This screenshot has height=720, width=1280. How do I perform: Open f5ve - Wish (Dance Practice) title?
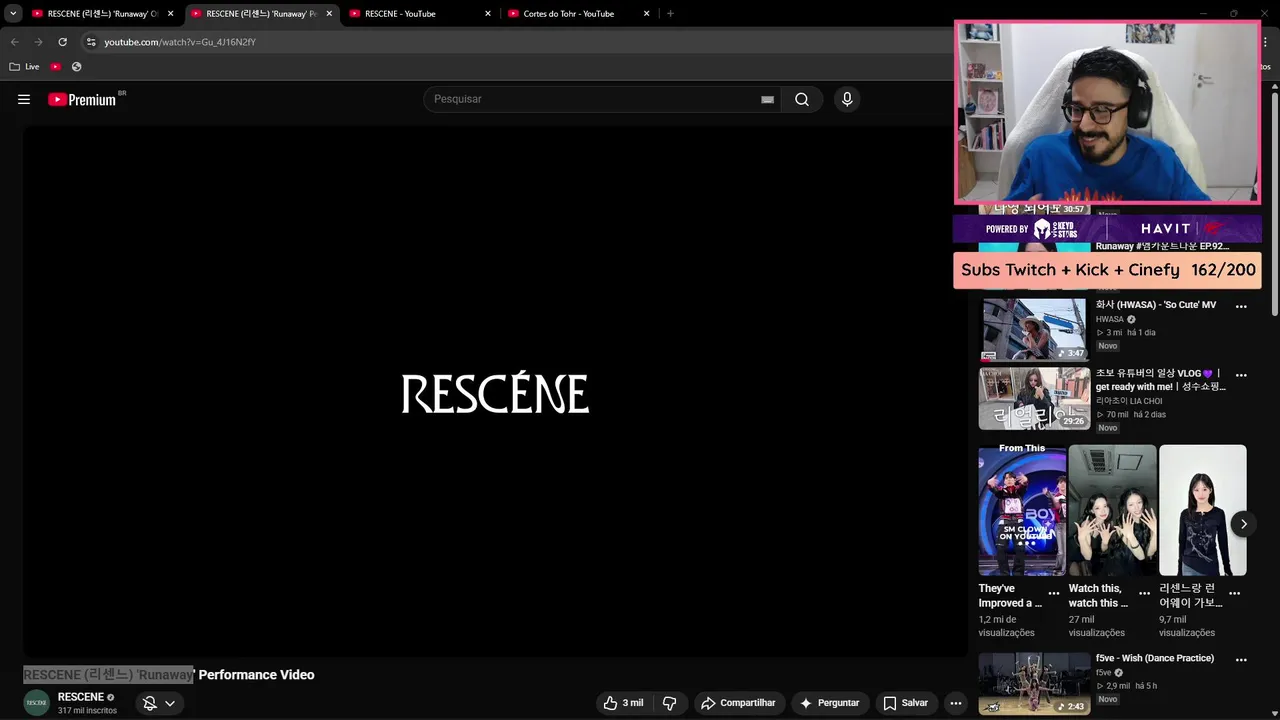tap(1155, 658)
